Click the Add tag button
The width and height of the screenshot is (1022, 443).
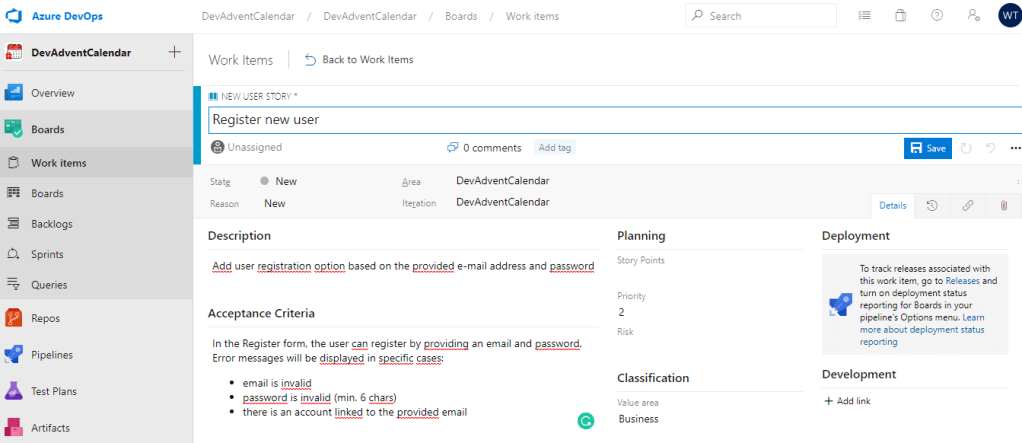coord(555,148)
